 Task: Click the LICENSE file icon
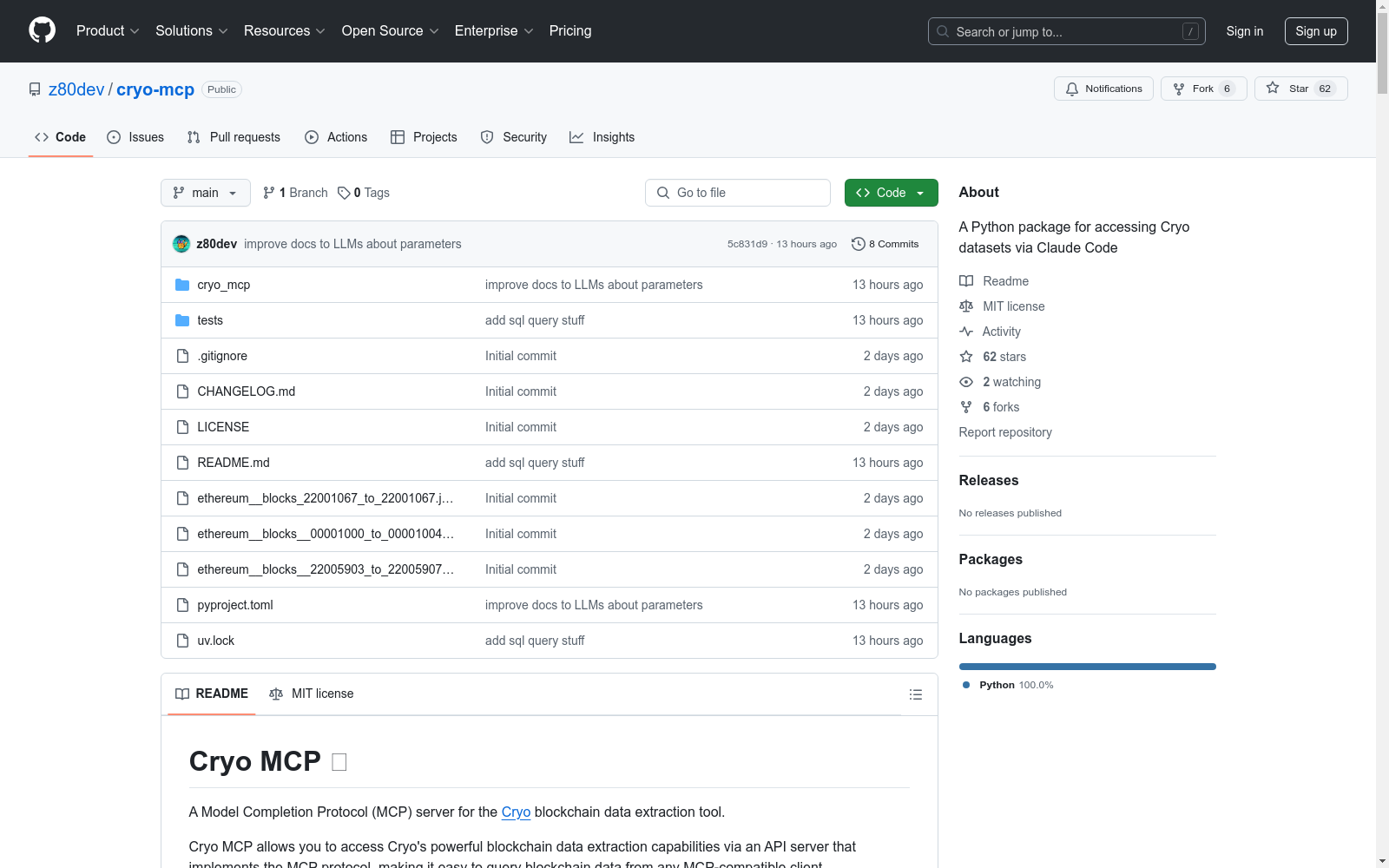coord(182,427)
